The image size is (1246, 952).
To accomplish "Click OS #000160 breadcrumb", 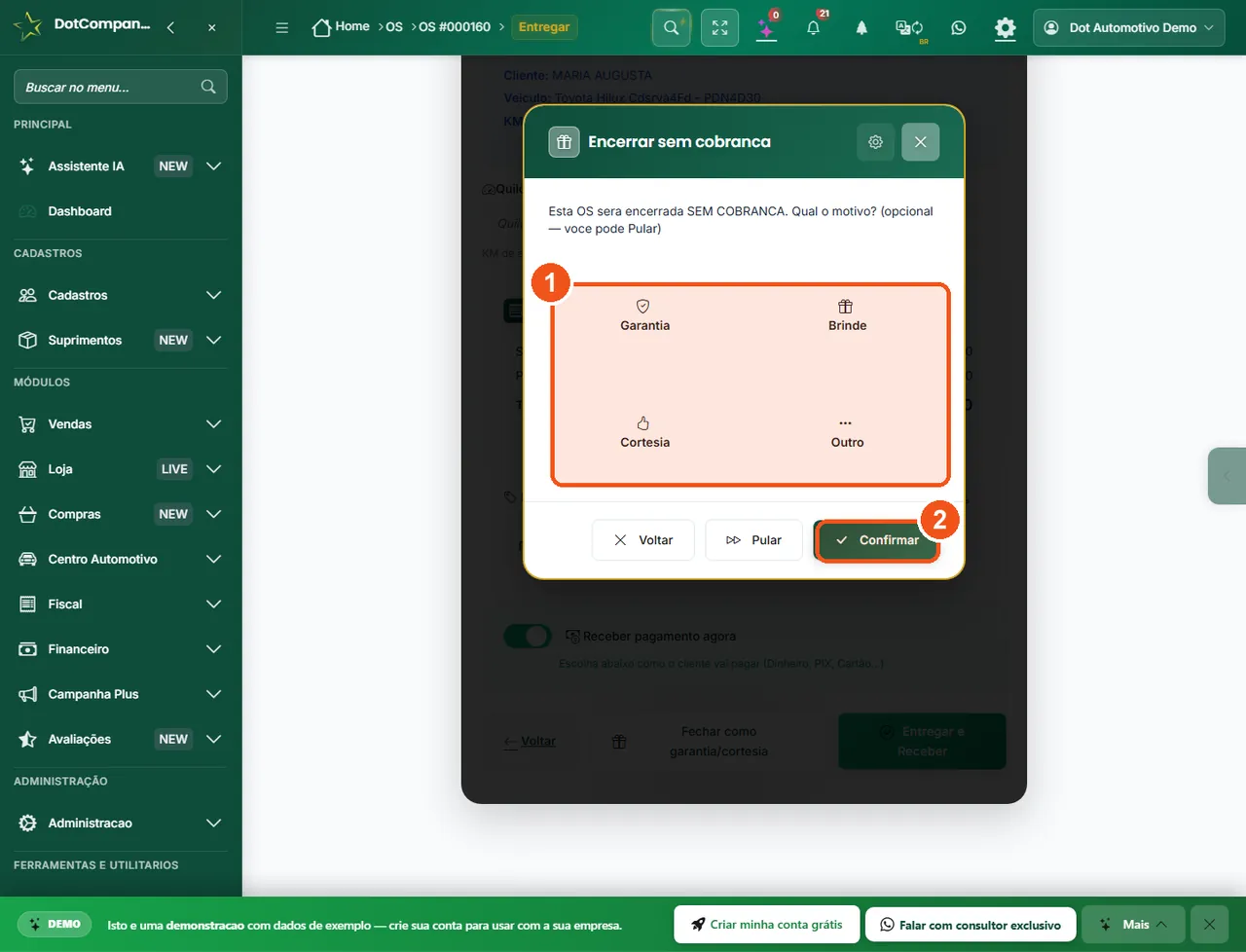I will point(455,27).
